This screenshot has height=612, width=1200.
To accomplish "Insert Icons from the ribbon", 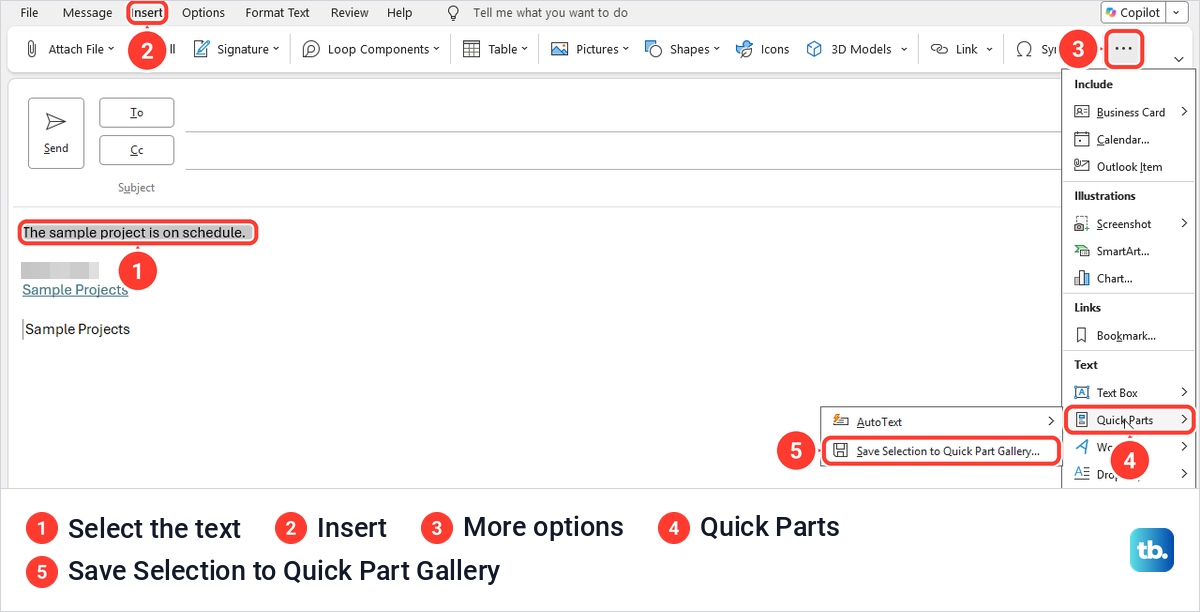I will pyautogui.click(x=762, y=49).
